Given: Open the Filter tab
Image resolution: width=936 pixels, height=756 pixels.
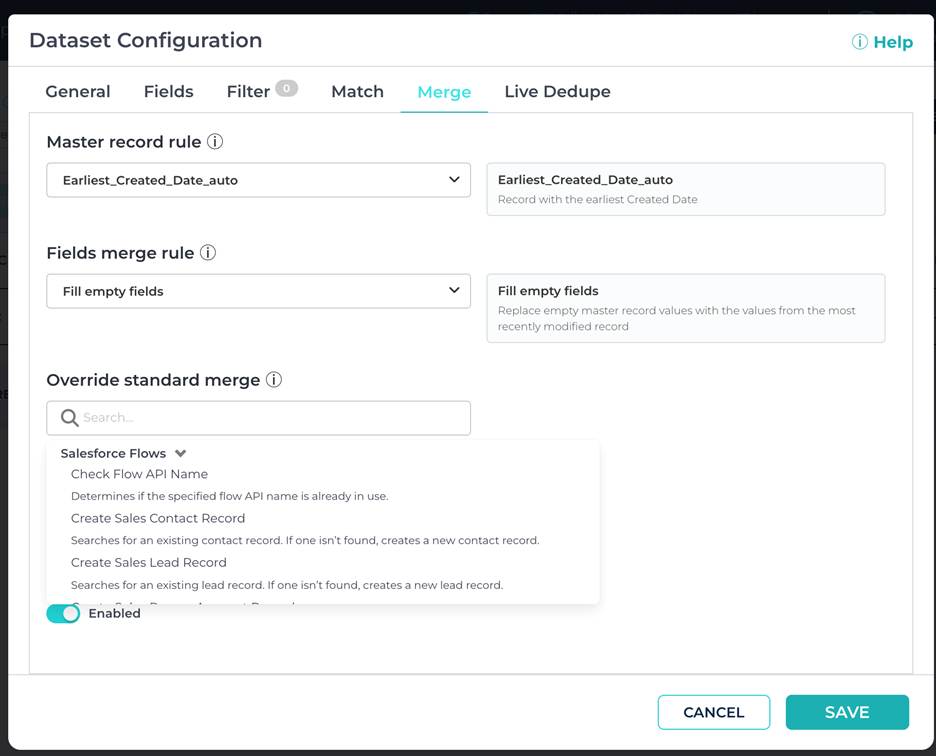Looking at the screenshot, I should point(248,91).
